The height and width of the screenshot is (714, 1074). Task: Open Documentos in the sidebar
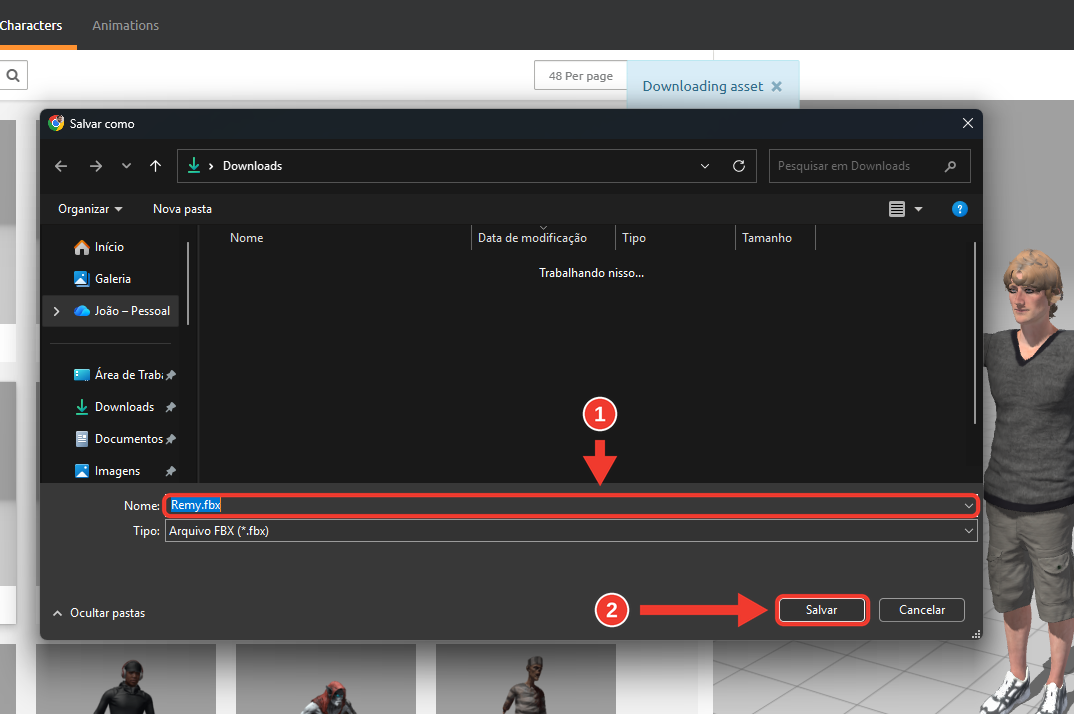(x=119, y=439)
